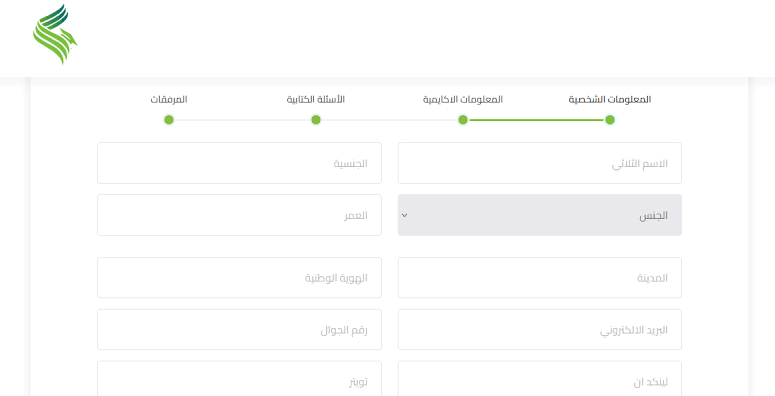Select the المعلومات الشخصية step dot
The height and width of the screenshot is (396, 775).
coord(610,120)
